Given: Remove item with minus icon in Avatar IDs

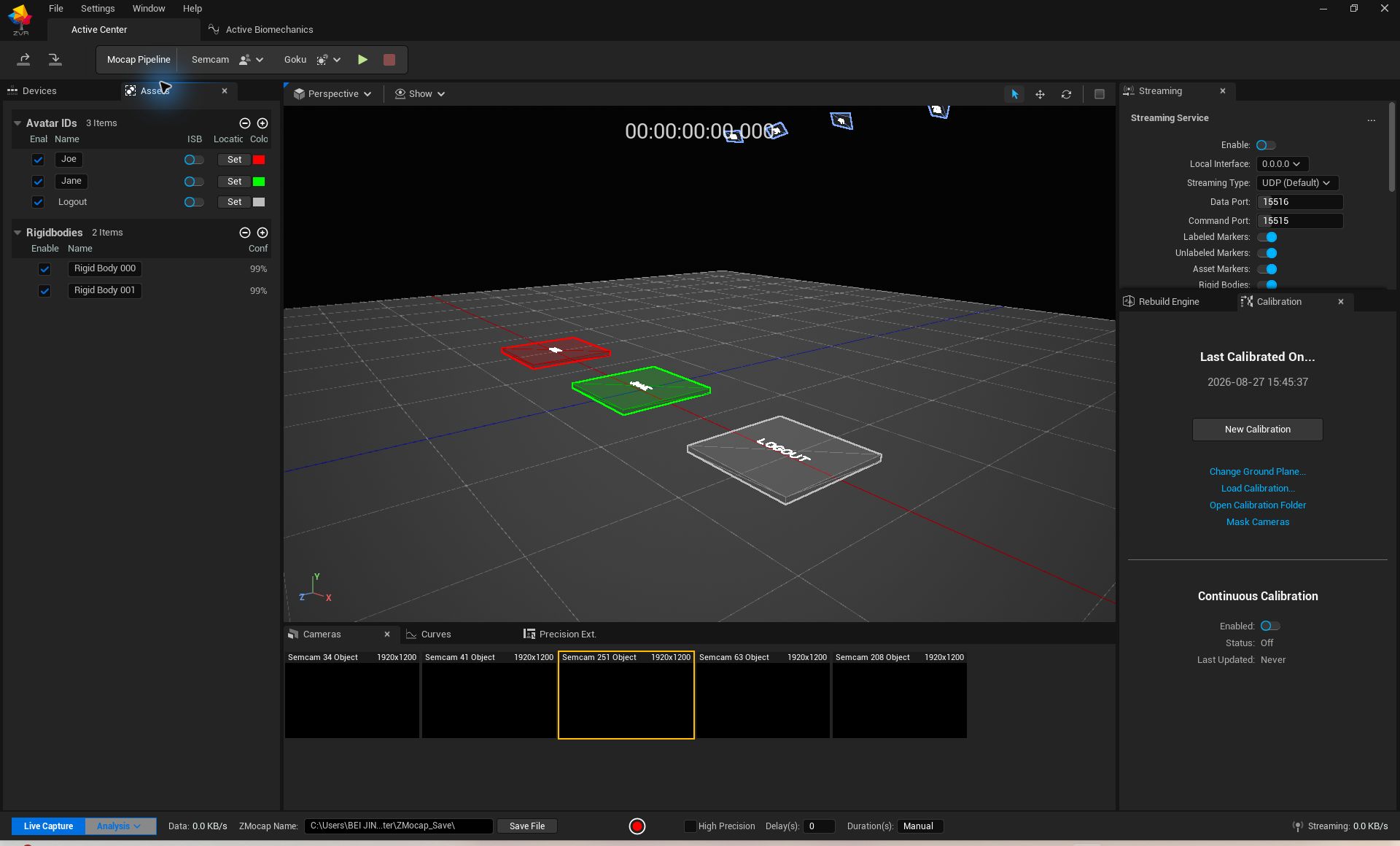Looking at the screenshot, I should pos(245,123).
